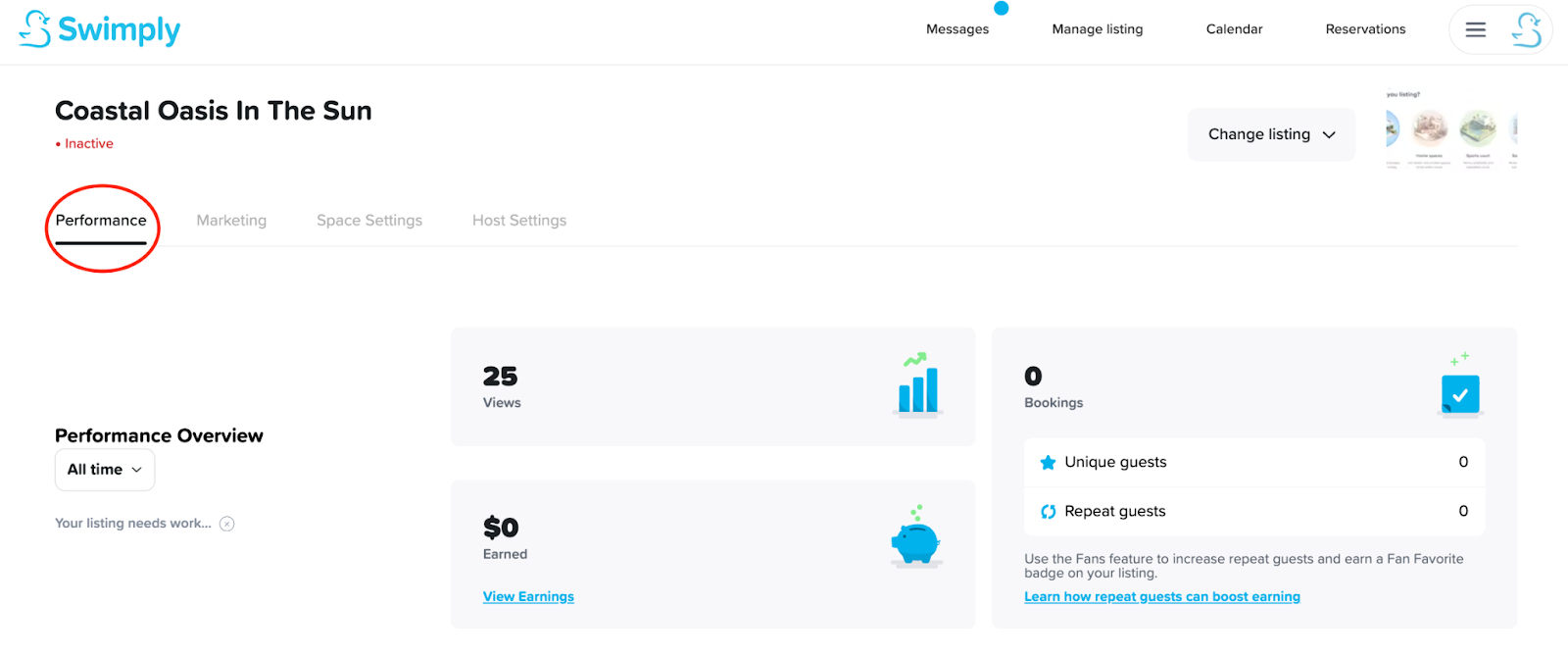
Task: Open the Space Settings tab
Action: tap(369, 221)
